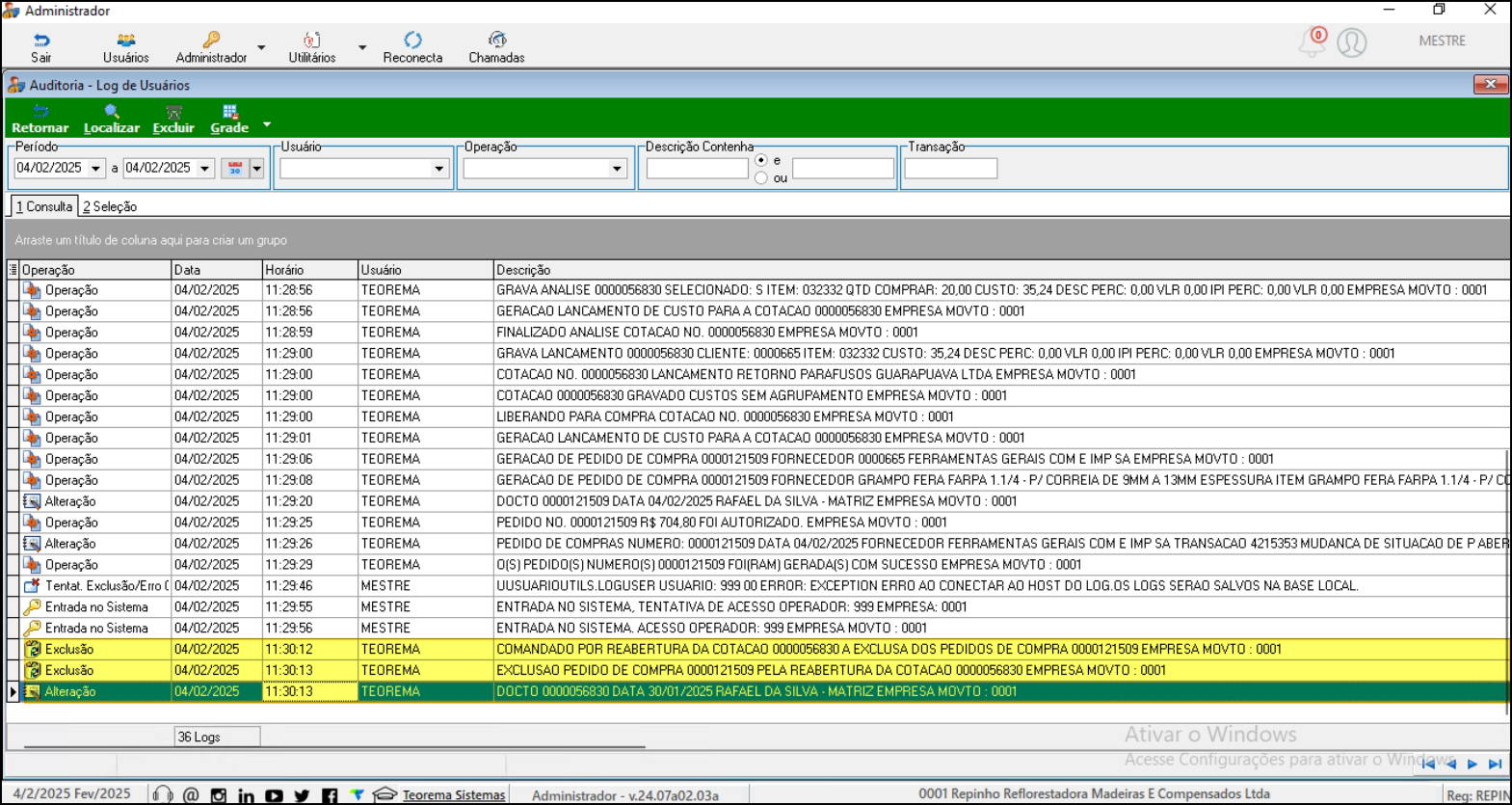The image size is (1512, 805).
Task: Switch to the 1 Consulta tab
Action: (44, 206)
